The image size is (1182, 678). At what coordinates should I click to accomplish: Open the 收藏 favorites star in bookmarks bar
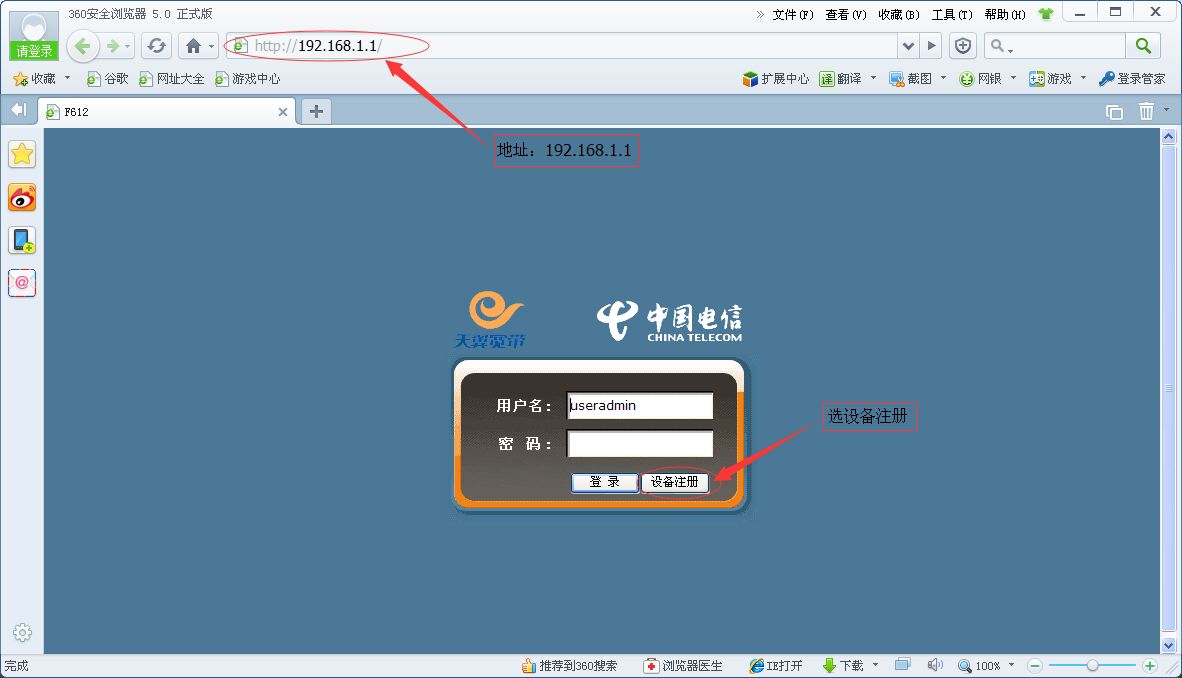click(x=35, y=78)
